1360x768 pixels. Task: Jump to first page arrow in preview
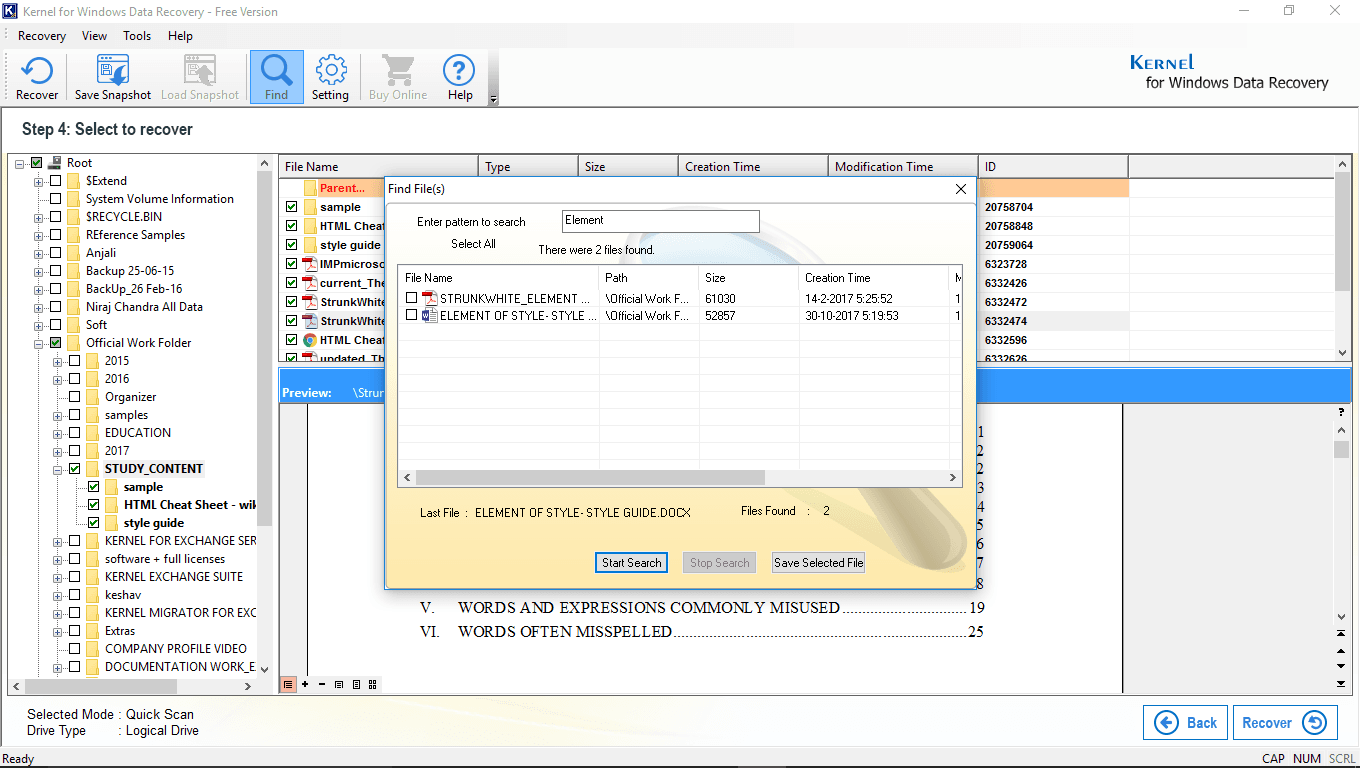pos(1342,633)
